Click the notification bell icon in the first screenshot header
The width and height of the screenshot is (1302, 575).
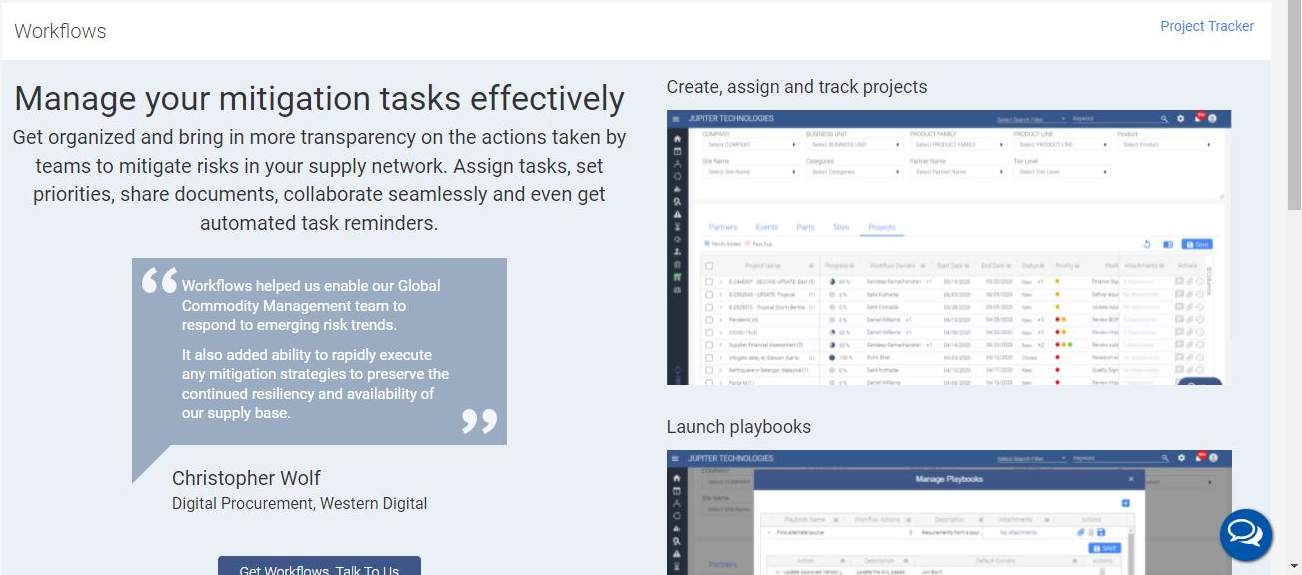(1197, 119)
